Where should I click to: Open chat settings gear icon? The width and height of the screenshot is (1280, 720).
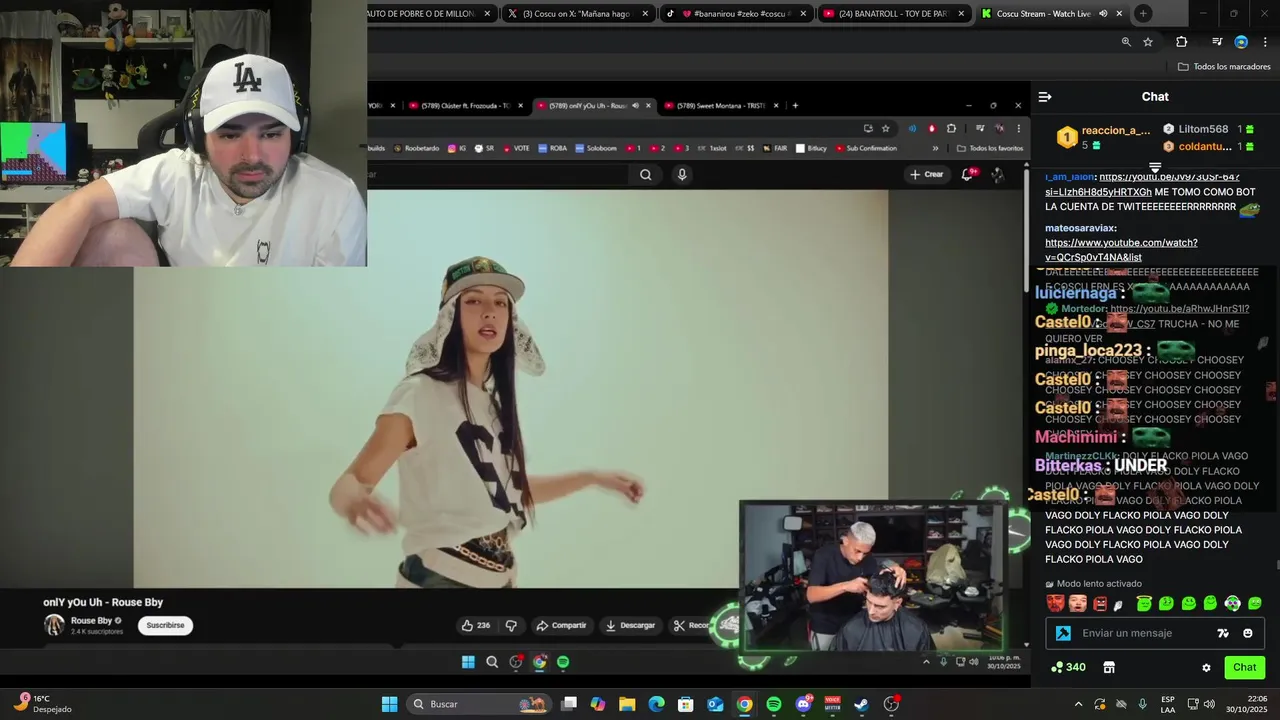tap(1206, 667)
